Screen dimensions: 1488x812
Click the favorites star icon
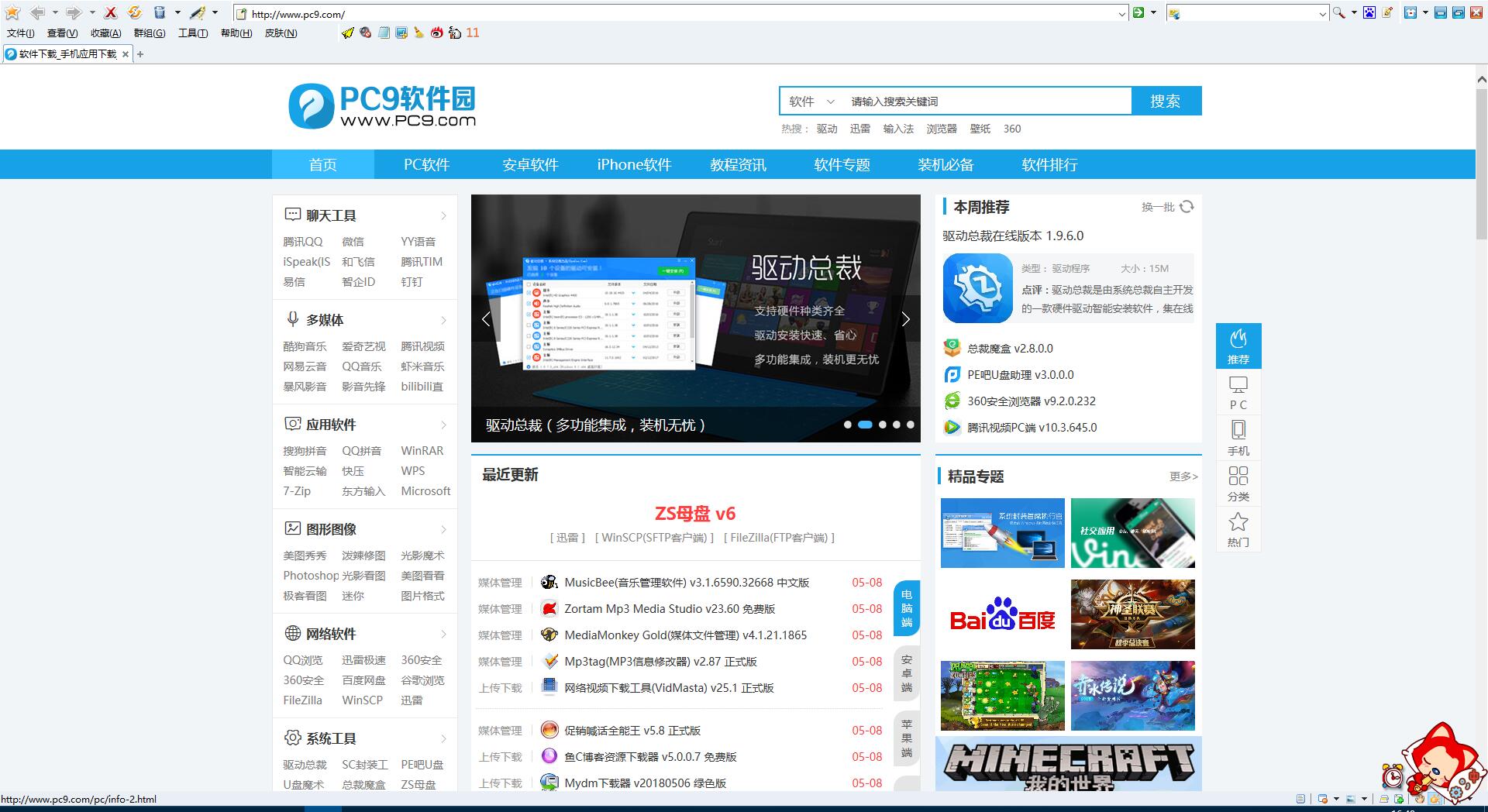pos(12,12)
